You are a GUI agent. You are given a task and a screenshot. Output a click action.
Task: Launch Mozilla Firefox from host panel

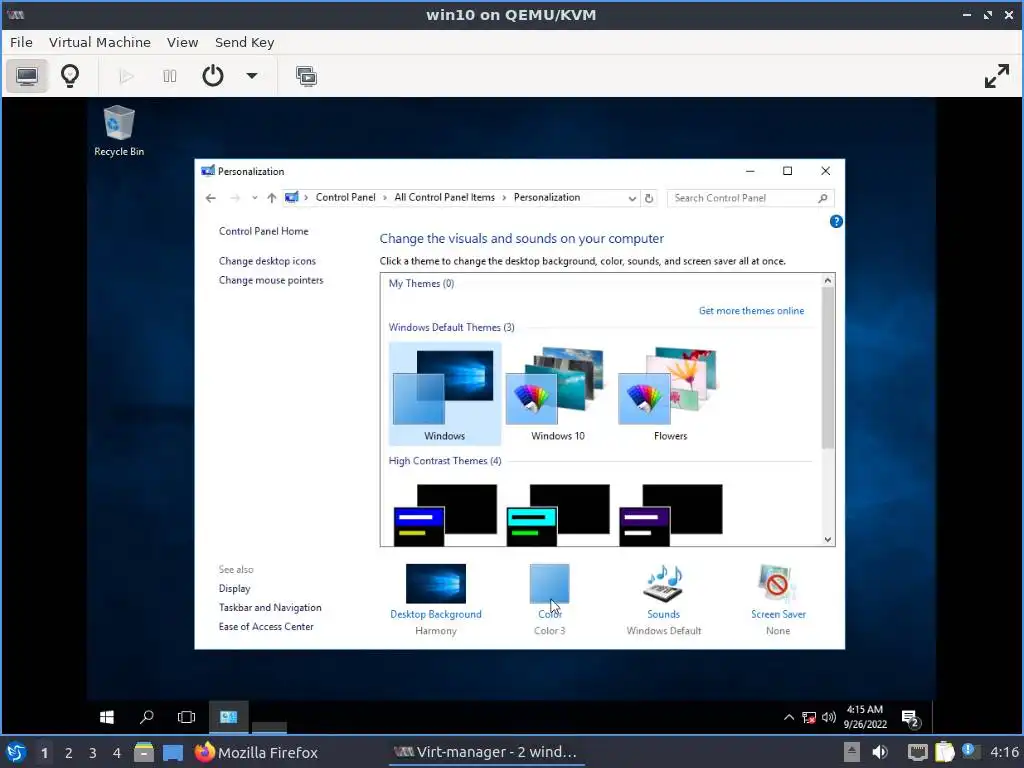click(256, 752)
